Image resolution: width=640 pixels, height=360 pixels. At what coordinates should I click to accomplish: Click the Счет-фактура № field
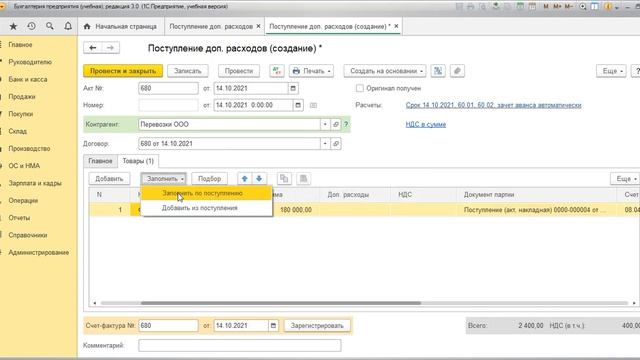point(168,326)
